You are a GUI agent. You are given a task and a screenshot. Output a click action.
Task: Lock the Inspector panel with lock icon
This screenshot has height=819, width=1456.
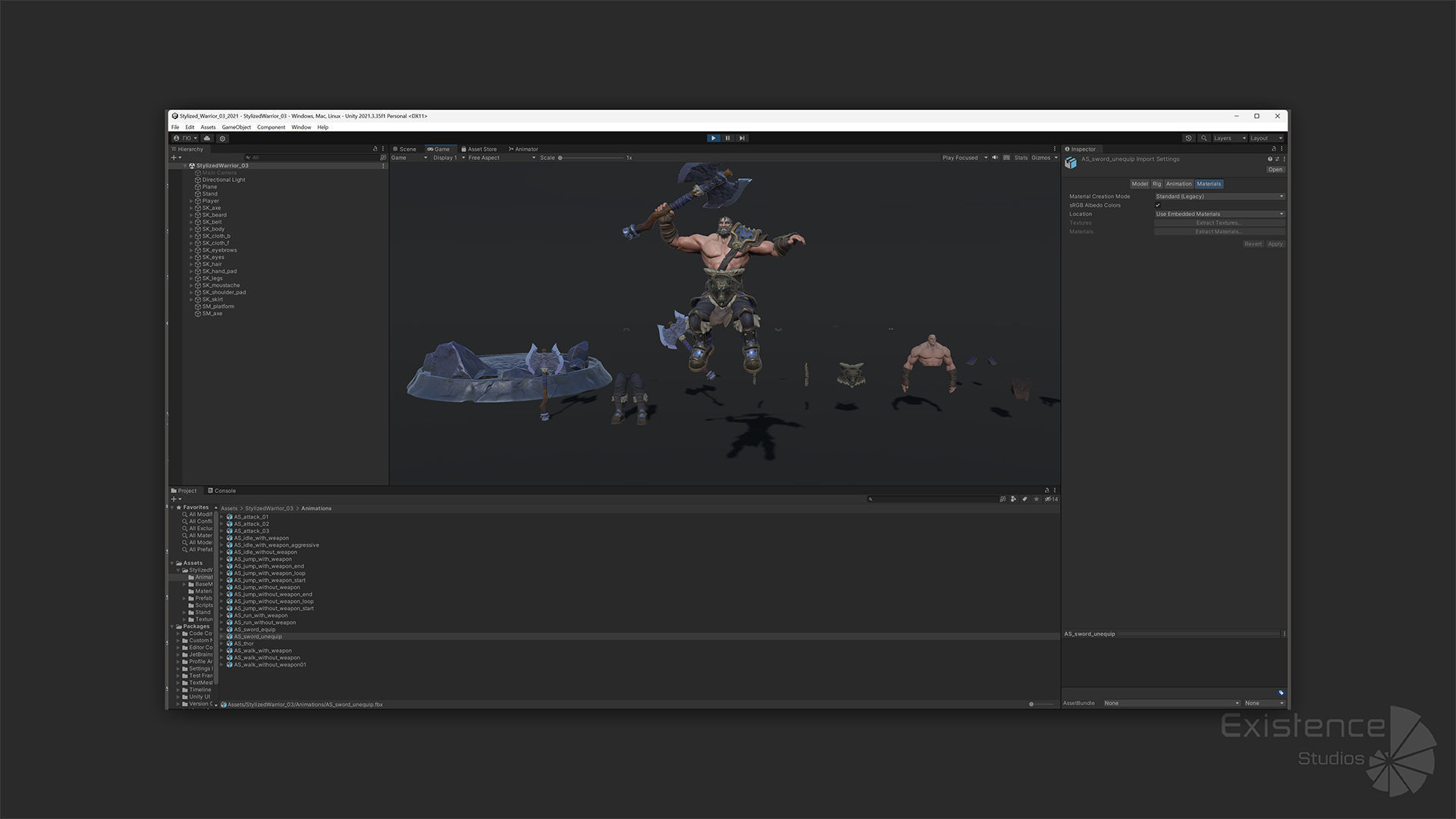tap(1274, 149)
